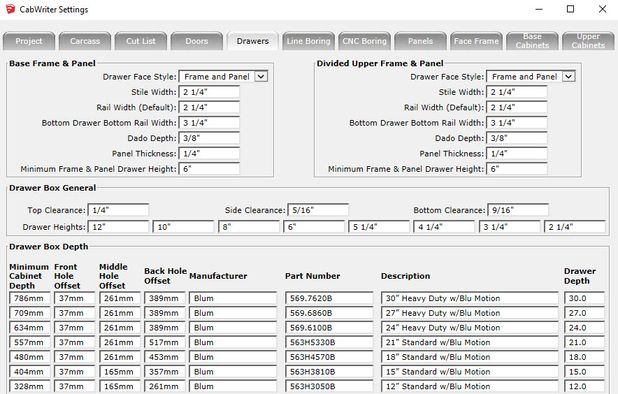Edit the 5 1/4" Drawer Heights field
The width and height of the screenshot is (618, 394).
pos(379,227)
